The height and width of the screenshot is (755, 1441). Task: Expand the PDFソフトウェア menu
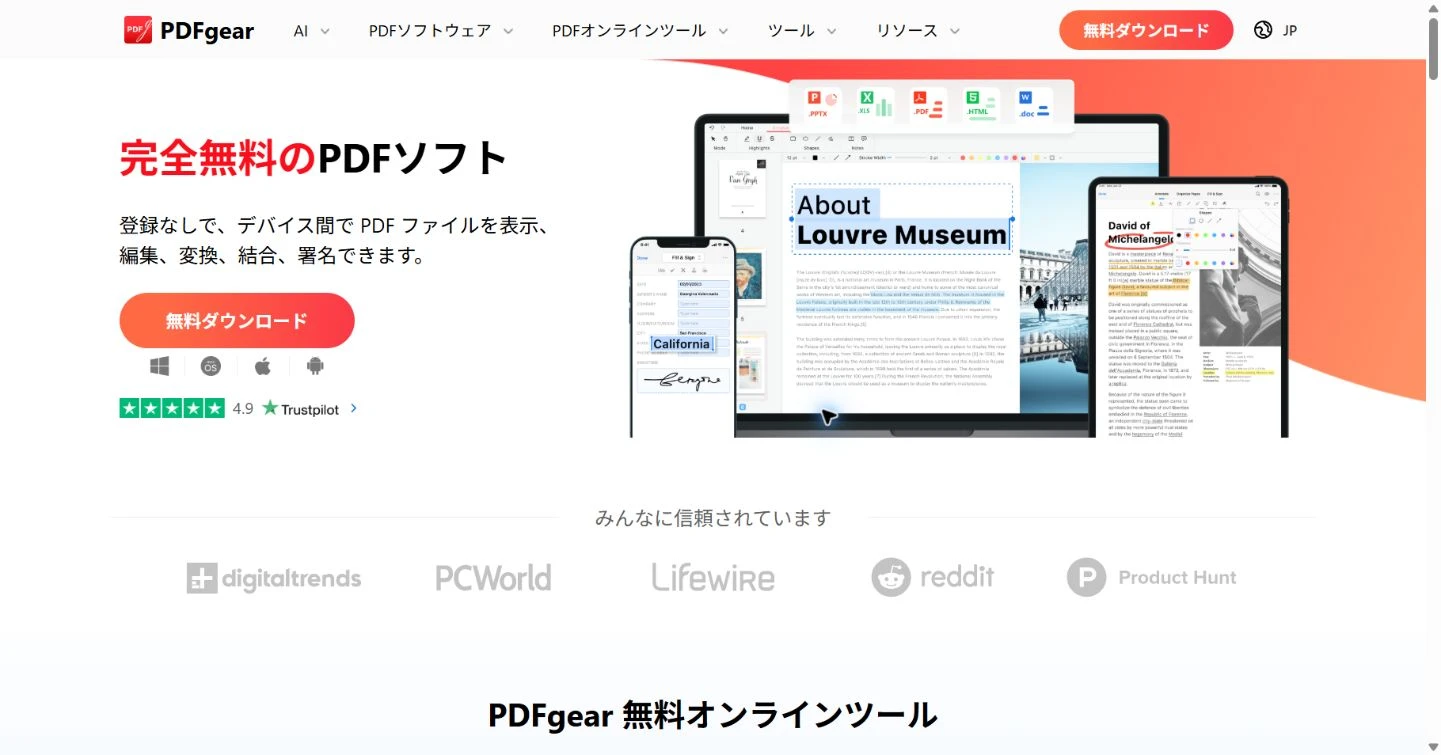[440, 31]
